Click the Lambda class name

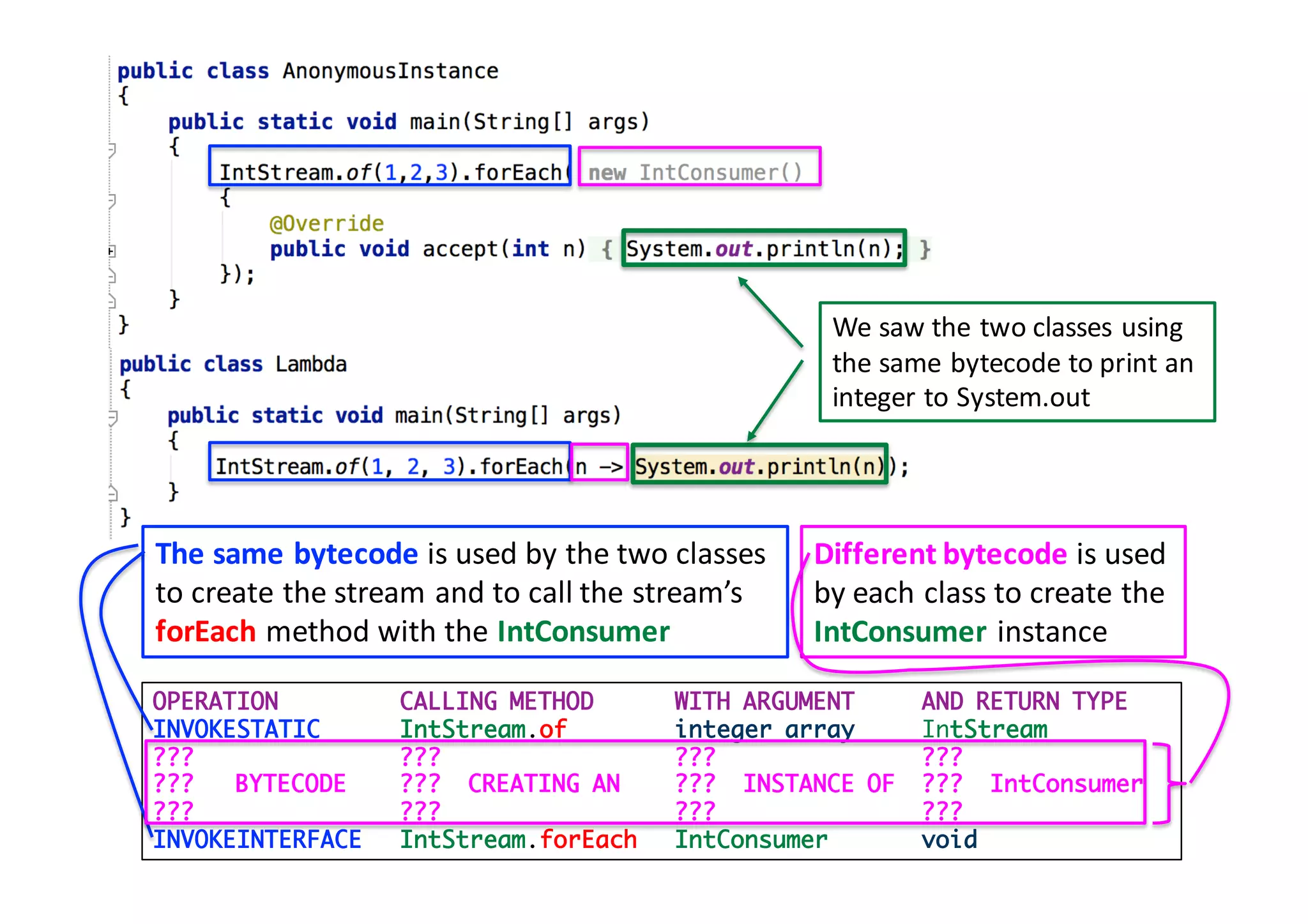311,364
